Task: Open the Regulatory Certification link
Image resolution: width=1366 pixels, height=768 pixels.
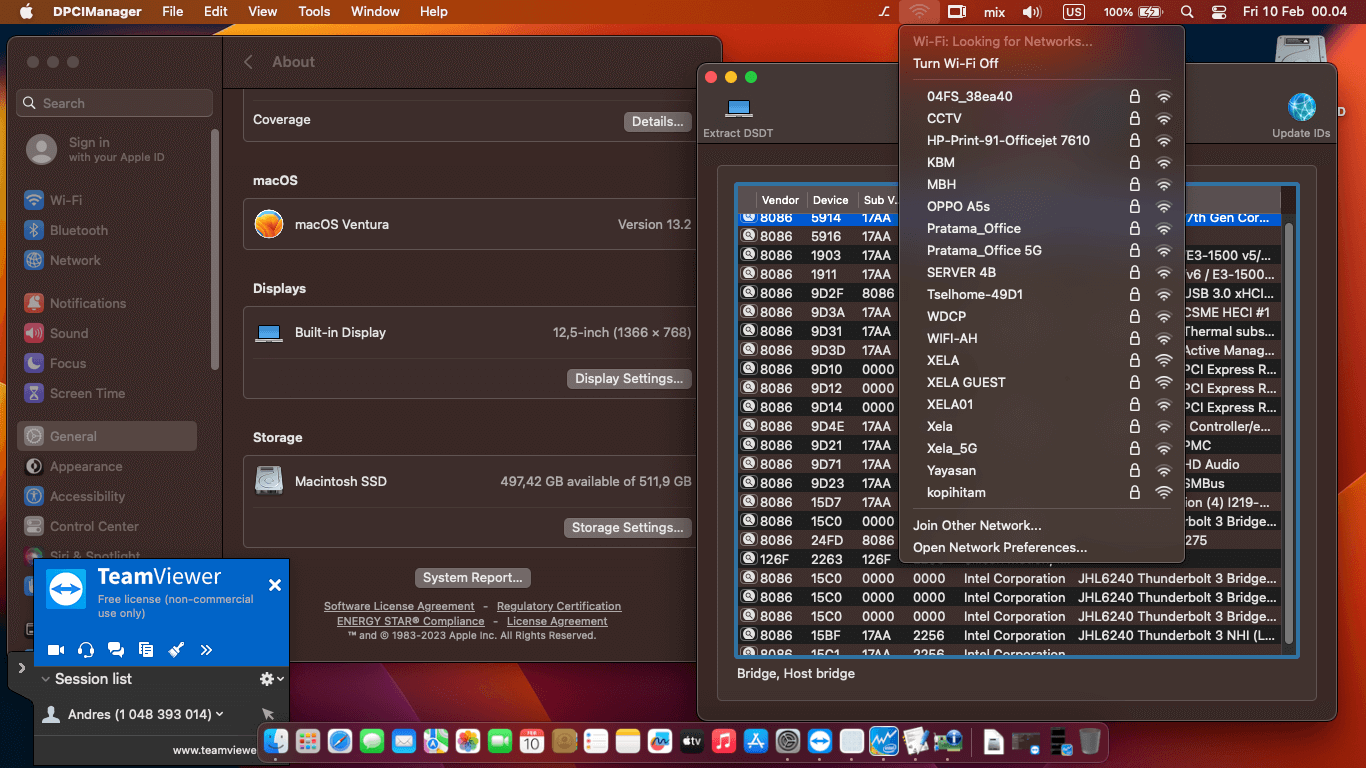Action: pos(559,606)
